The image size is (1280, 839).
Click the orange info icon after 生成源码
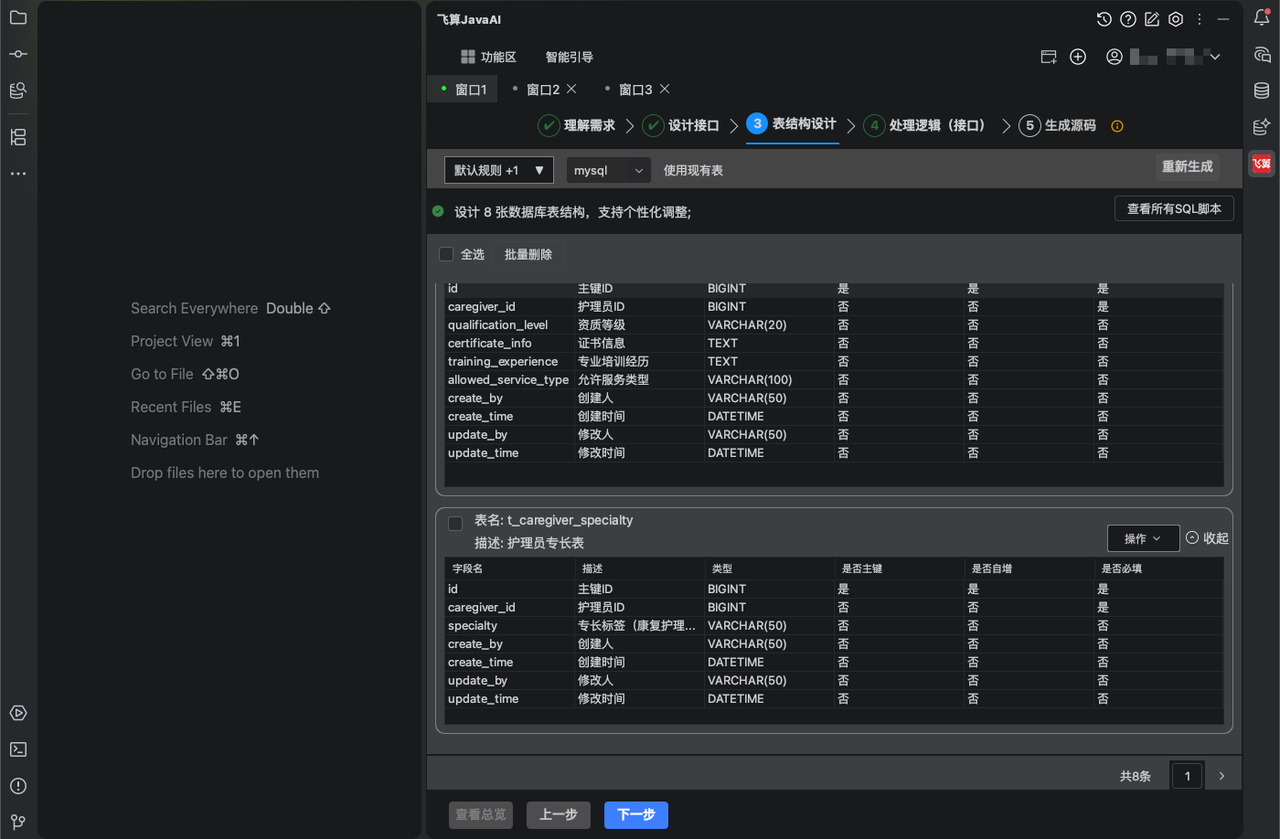[x=1117, y=126]
